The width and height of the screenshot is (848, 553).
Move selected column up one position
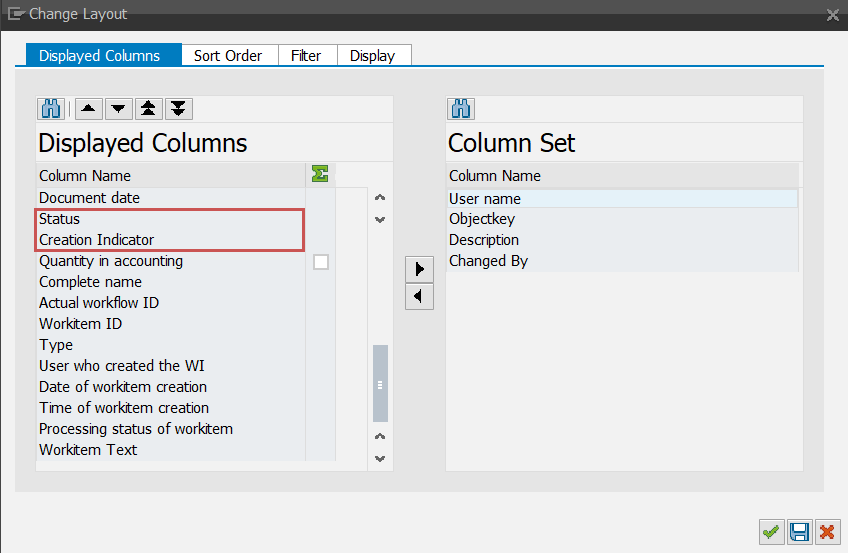pyautogui.click(x=88, y=109)
